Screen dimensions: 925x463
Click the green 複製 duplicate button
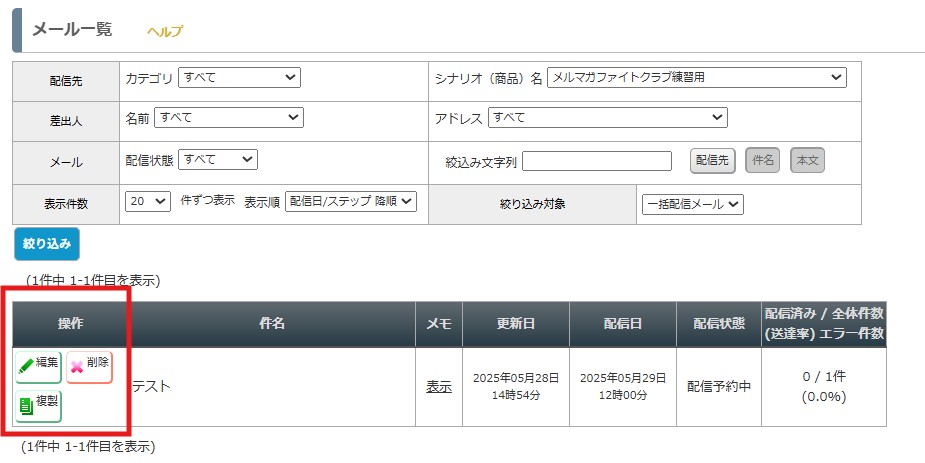pyautogui.click(x=38, y=406)
